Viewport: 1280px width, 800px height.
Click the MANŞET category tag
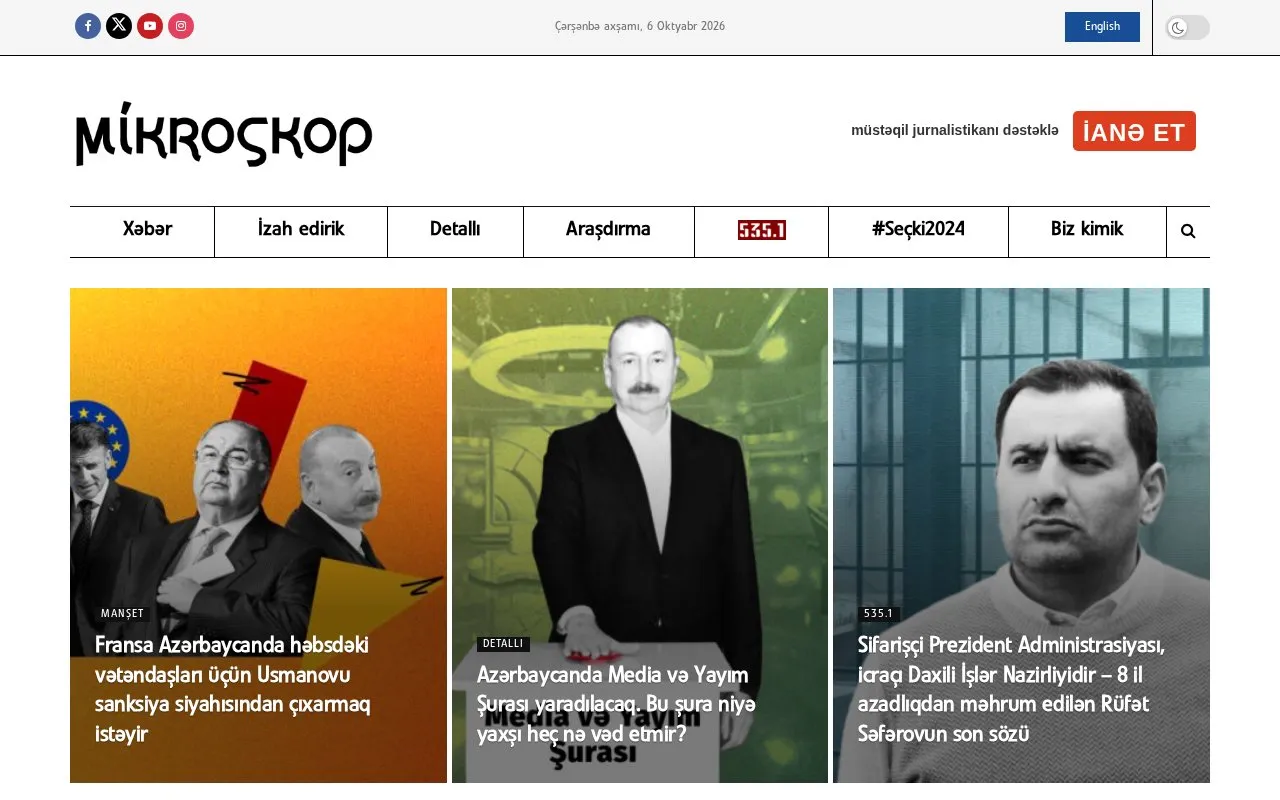click(122, 614)
